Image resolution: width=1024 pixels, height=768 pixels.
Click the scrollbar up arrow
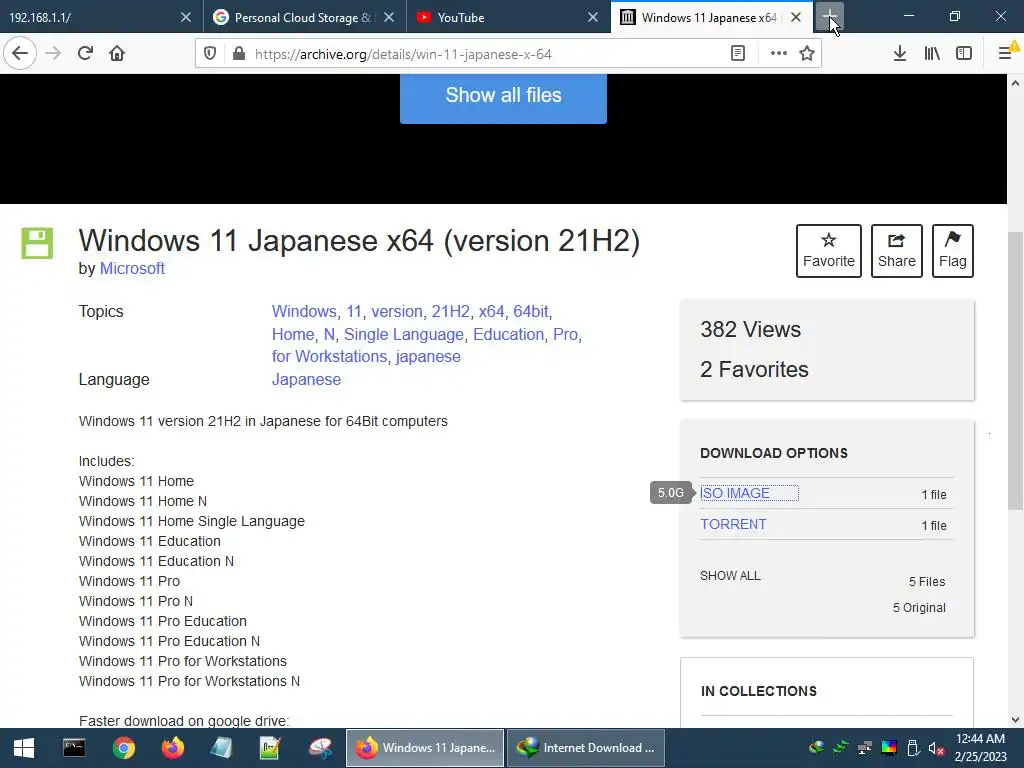(1015, 83)
